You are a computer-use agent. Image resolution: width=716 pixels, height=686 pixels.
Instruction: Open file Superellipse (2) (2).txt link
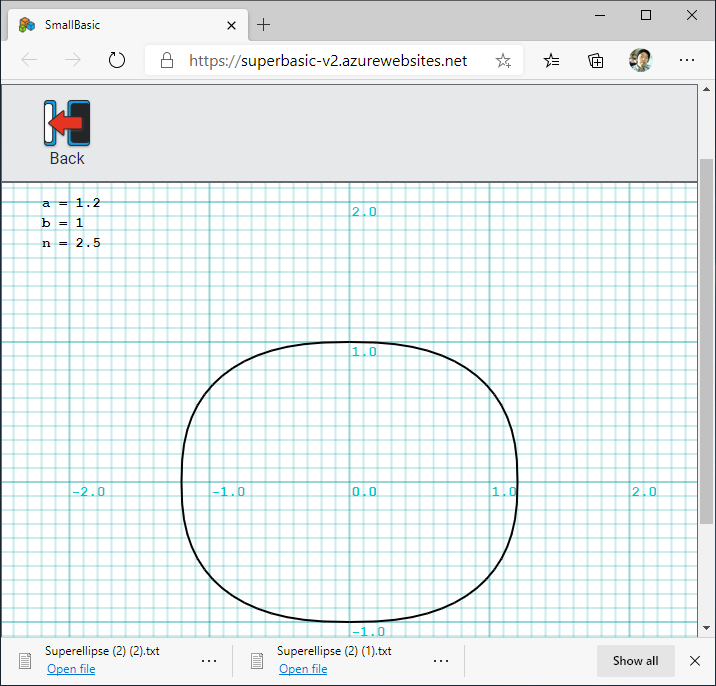(71, 669)
